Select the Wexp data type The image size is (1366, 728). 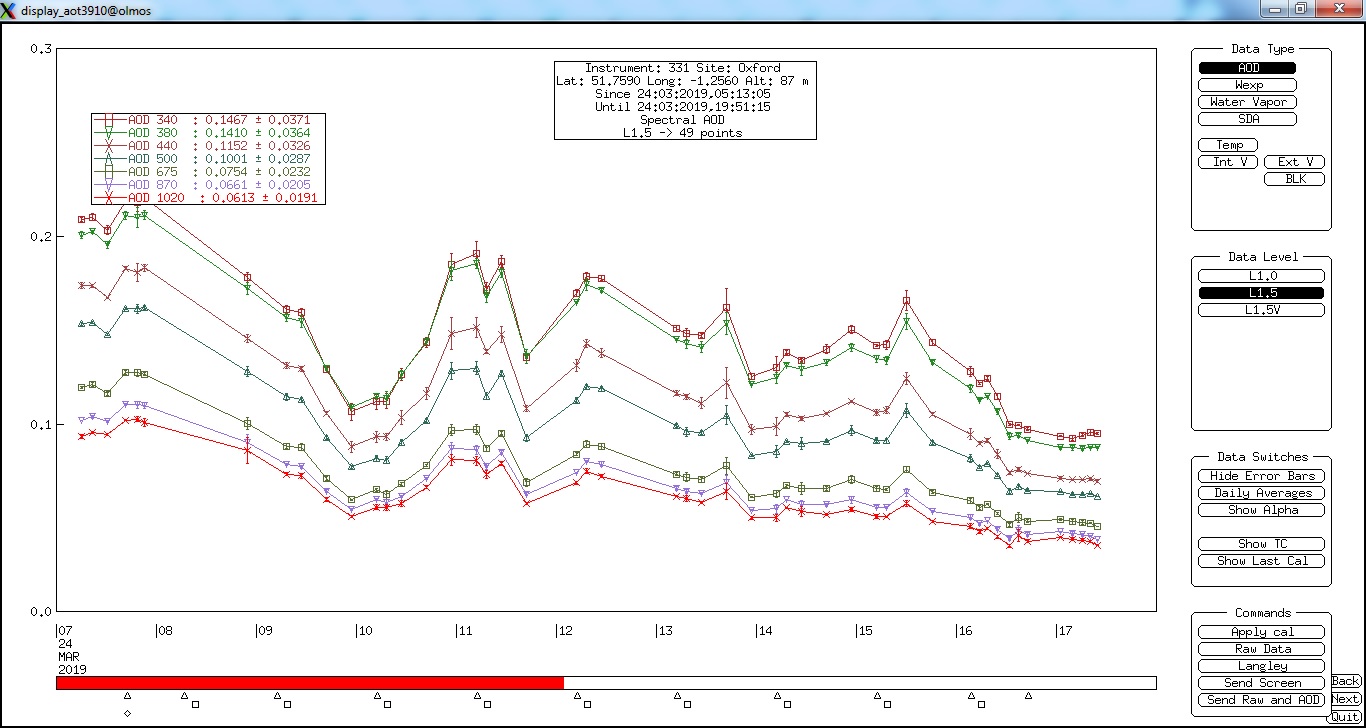click(1247, 85)
